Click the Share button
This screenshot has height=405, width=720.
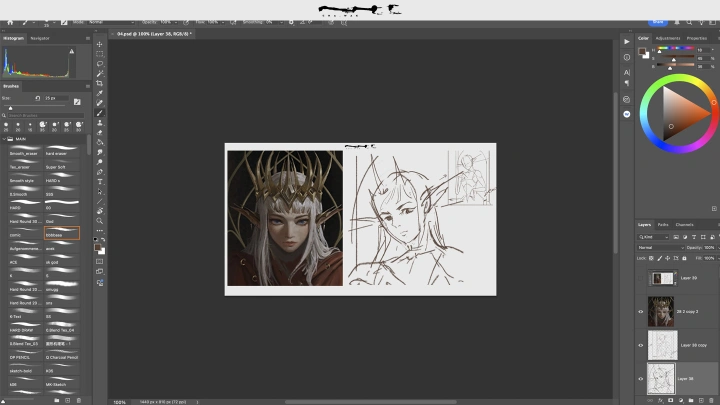click(658, 22)
